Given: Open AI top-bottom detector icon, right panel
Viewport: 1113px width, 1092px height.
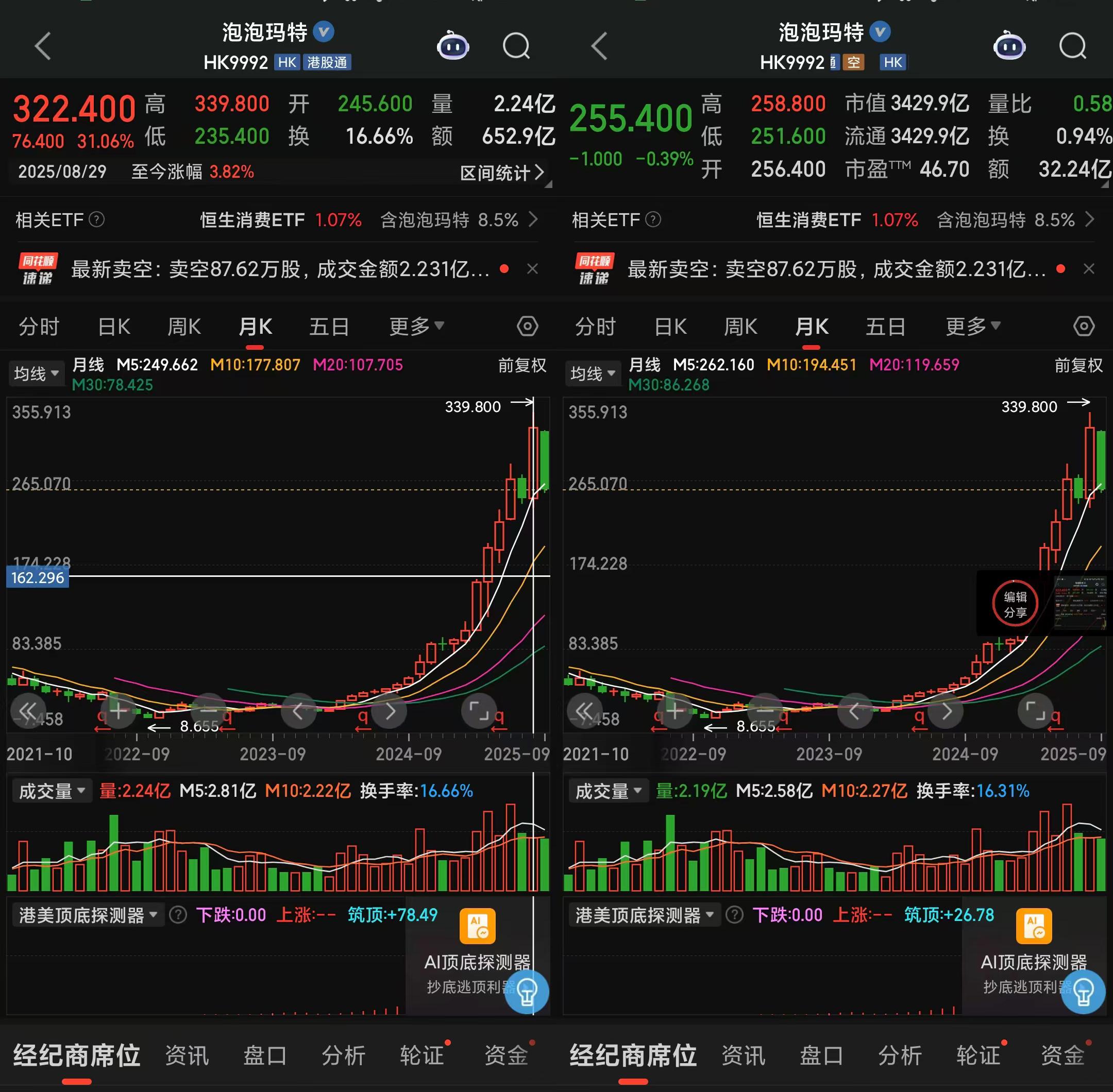Looking at the screenshot, I should click(1034, 926).
